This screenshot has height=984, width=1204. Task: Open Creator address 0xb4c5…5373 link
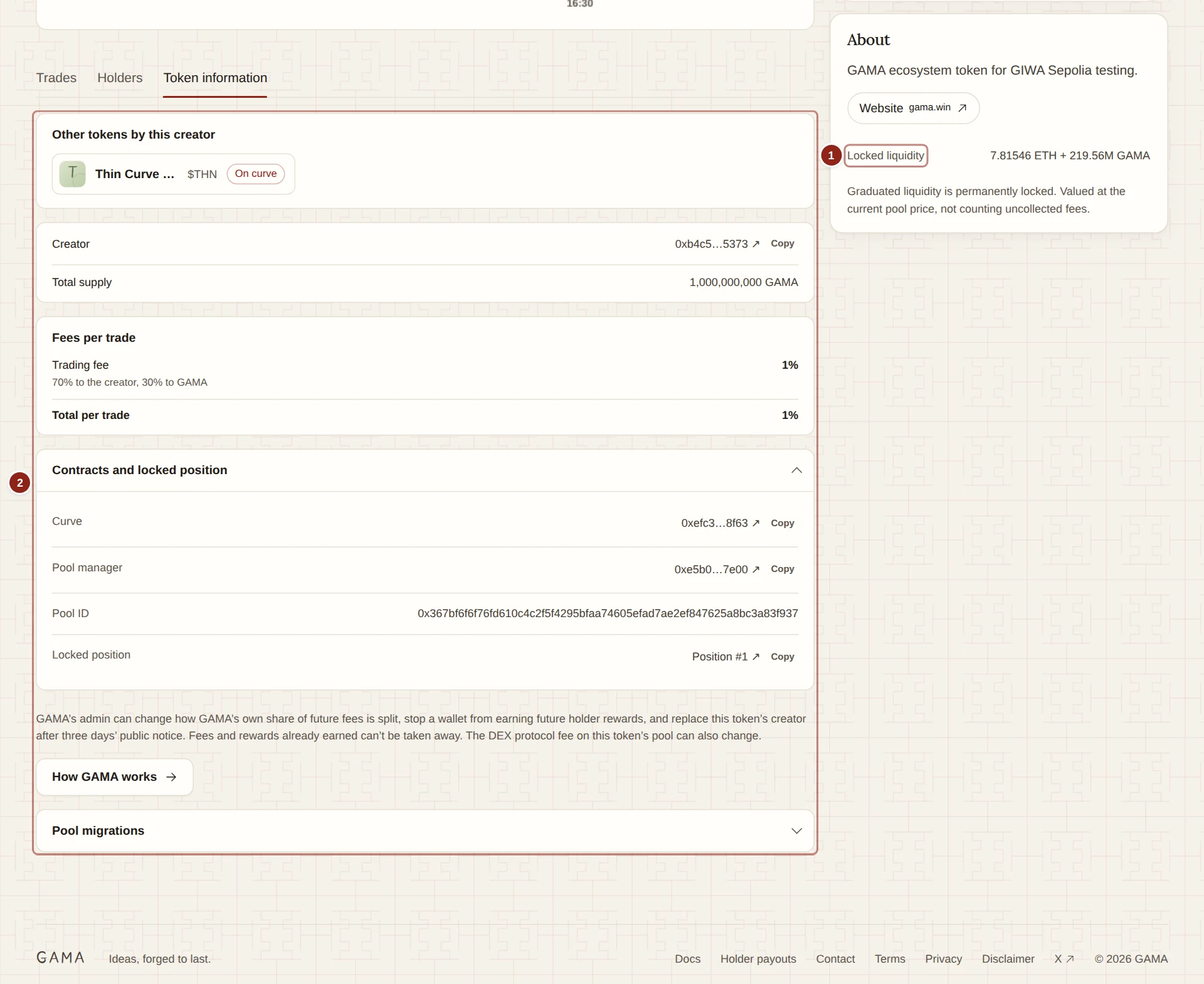[x=717, y=244]
